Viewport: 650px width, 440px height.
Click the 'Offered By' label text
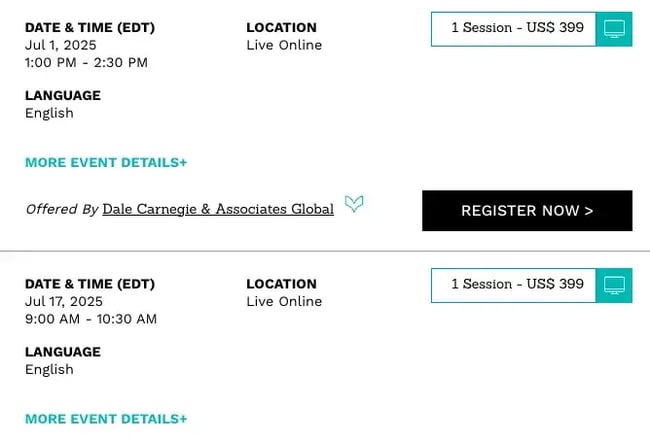pyautogui.click(x=62, y=209)
